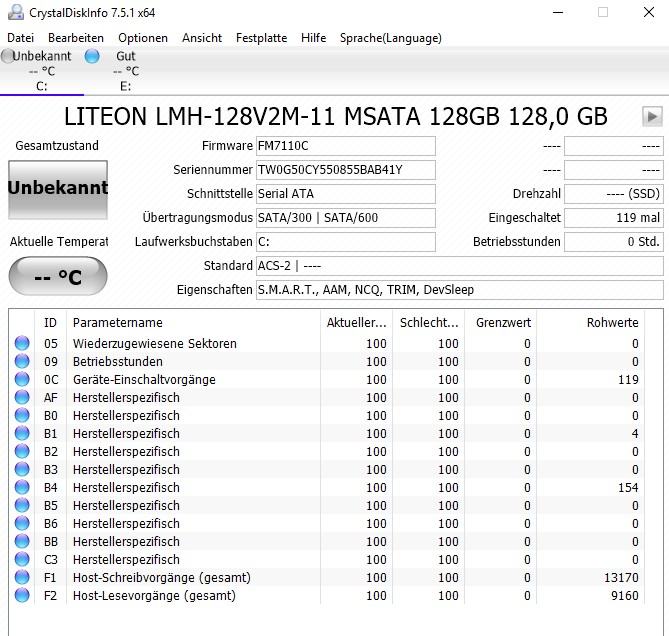Select the Geräte-Einschaltvorgänge parameter name
The image size is (669, 636).
pos(144,379)
